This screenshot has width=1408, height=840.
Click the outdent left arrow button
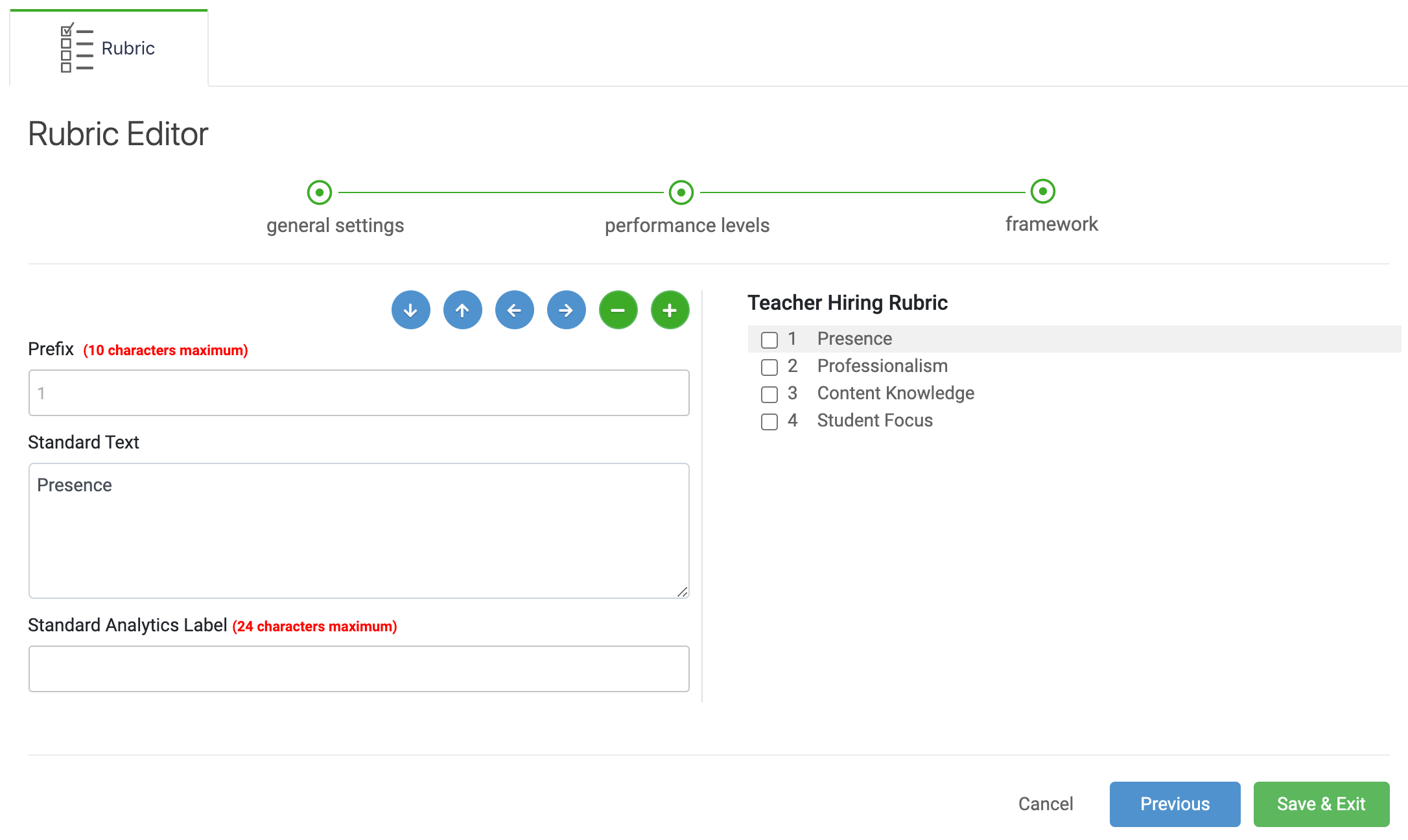point(514,310)
